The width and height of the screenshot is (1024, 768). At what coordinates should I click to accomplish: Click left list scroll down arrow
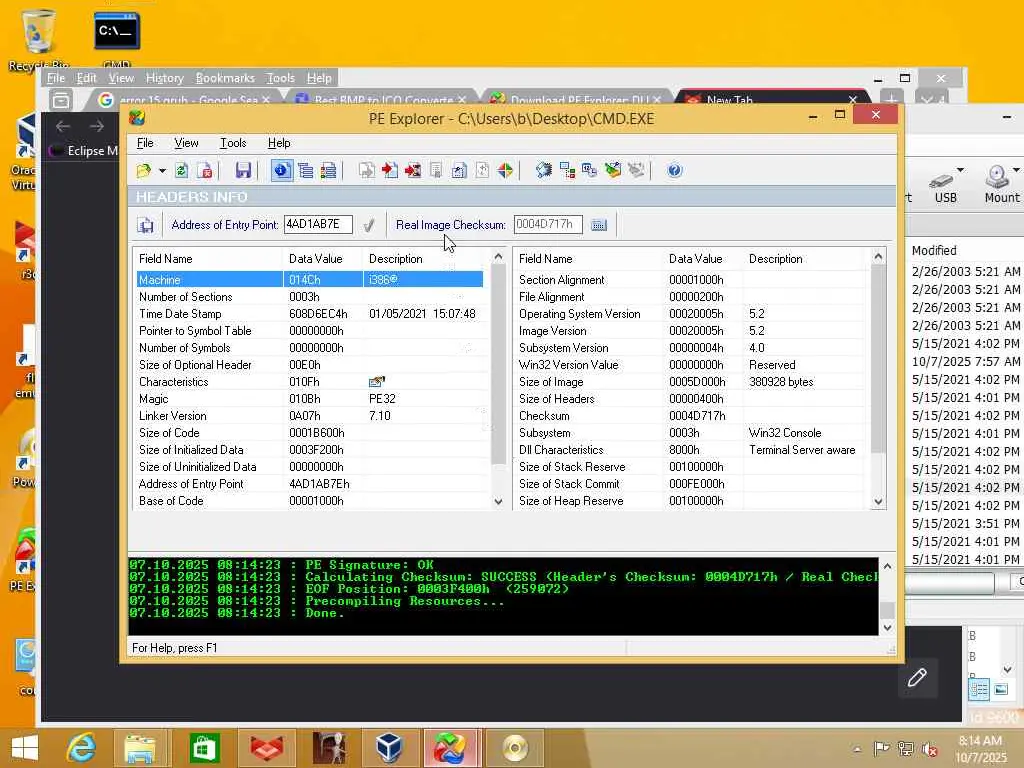pyautogui.click(x=498, y=502)
